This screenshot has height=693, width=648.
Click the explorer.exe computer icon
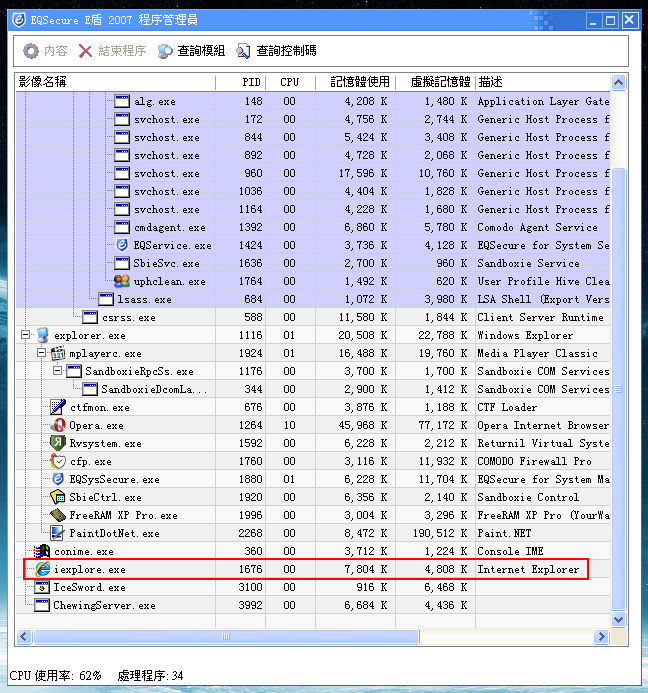(42, 335)
